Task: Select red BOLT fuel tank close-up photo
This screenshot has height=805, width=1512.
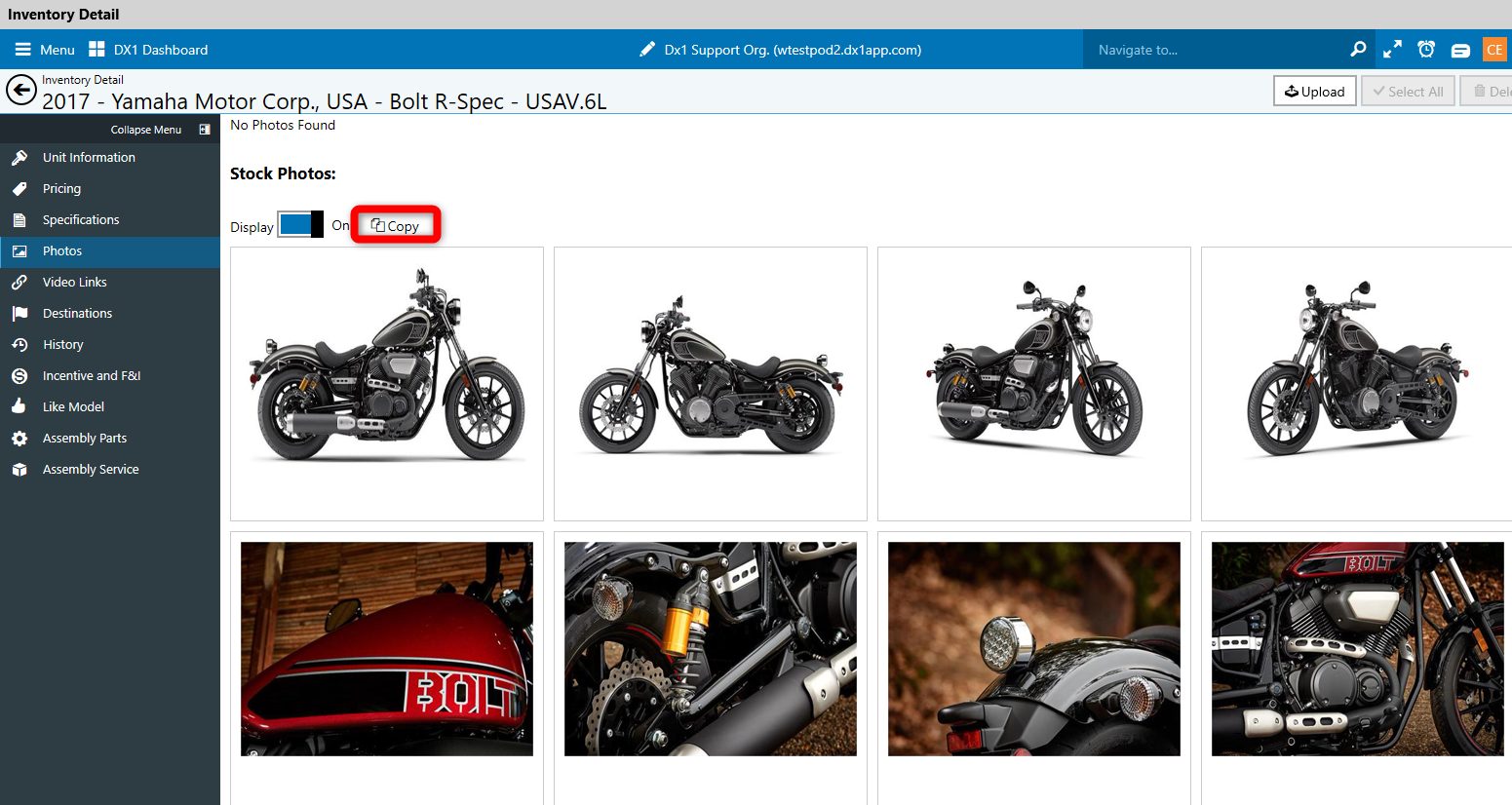Action: 387,649
